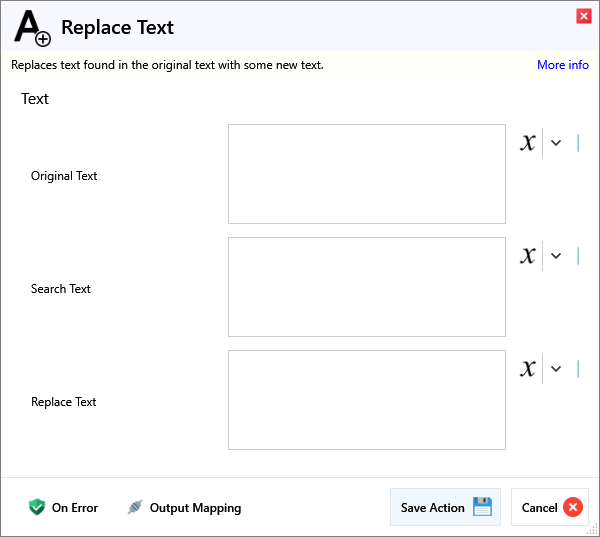Insert a variable into Original Text
The image size is (600, 537).
pyautogui.click(x=528, y=143)
